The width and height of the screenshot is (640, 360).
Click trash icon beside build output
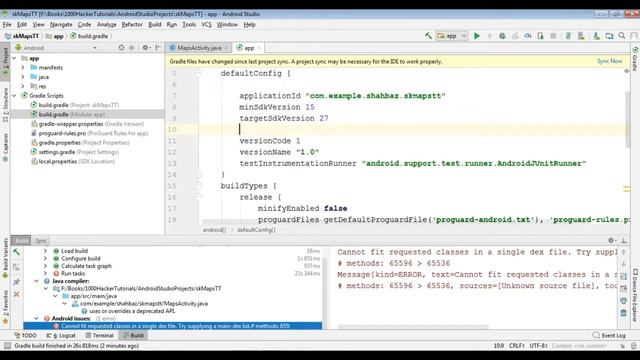pos(624,313)
